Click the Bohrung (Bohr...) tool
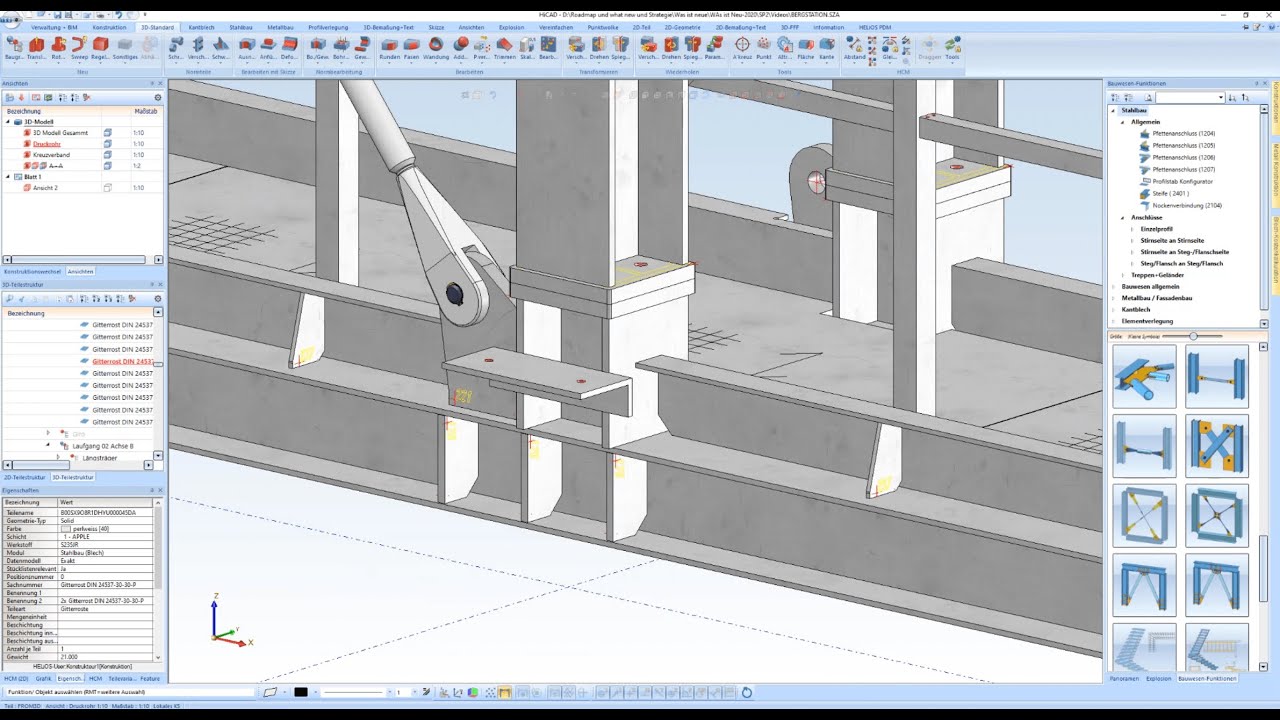Image resolution: width=1280 pixels, height=720 pixels. tap(340, 48)
